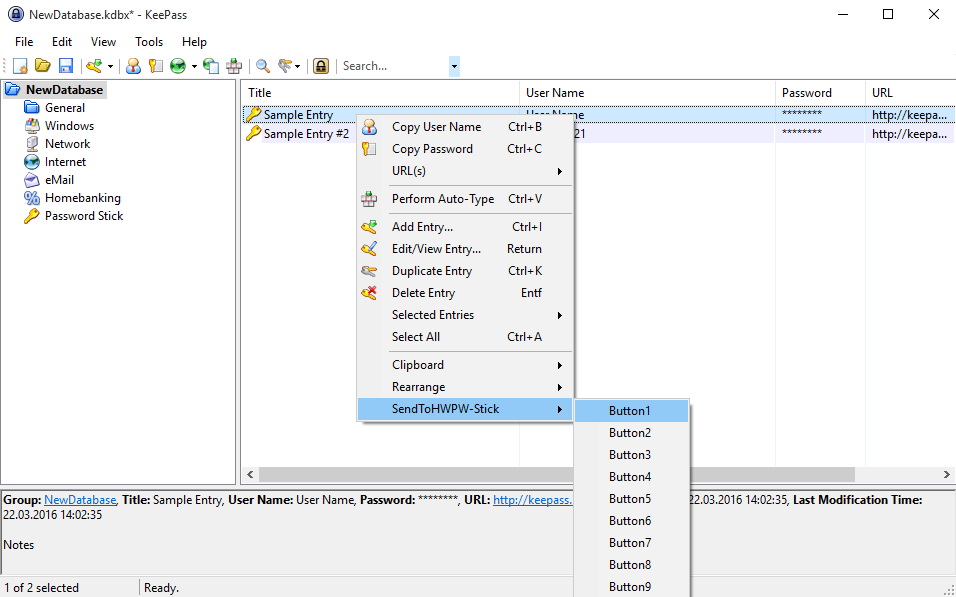Open the URL globe dropdown arrow in toolbar
The image size is (956, 597).
point(194,66)
